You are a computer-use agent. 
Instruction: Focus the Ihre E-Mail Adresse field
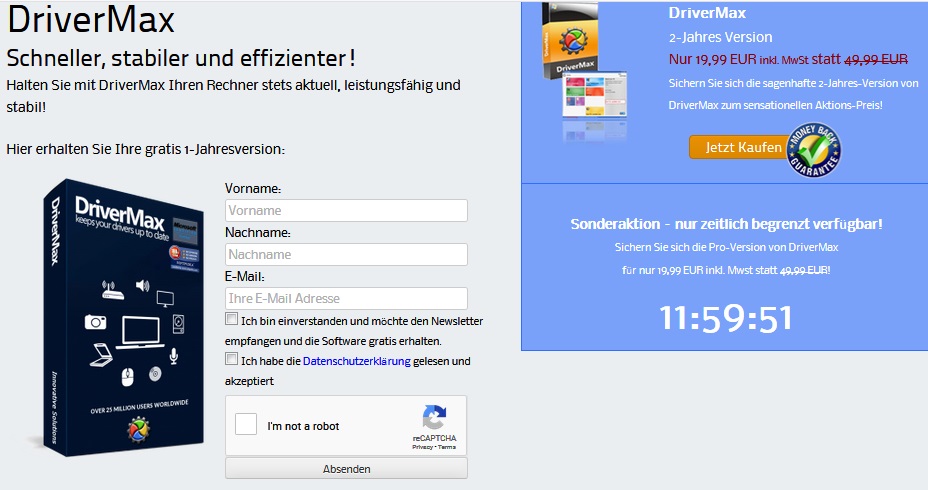click(346, 298)
